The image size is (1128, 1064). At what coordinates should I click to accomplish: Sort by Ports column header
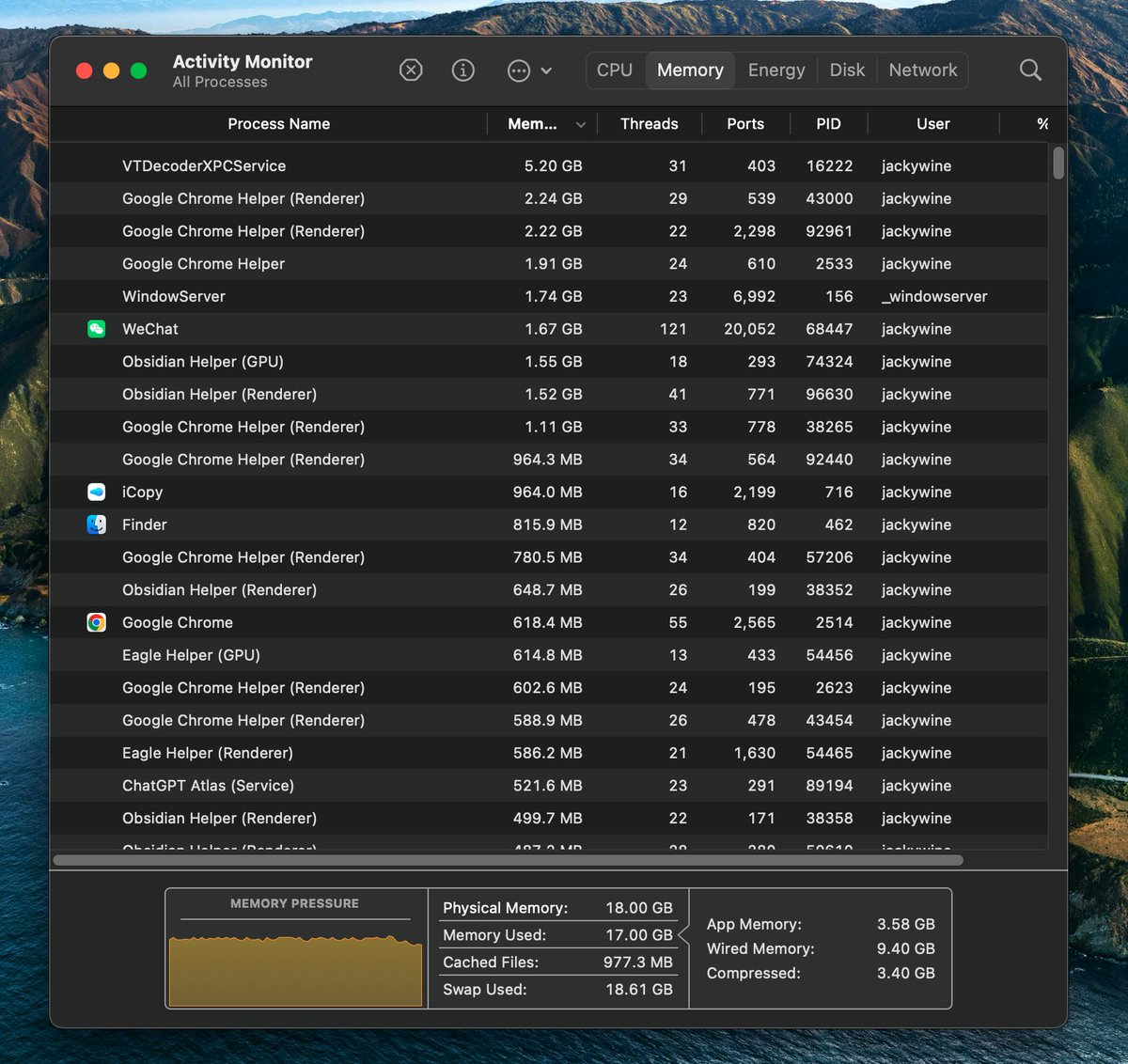[745, 124]
